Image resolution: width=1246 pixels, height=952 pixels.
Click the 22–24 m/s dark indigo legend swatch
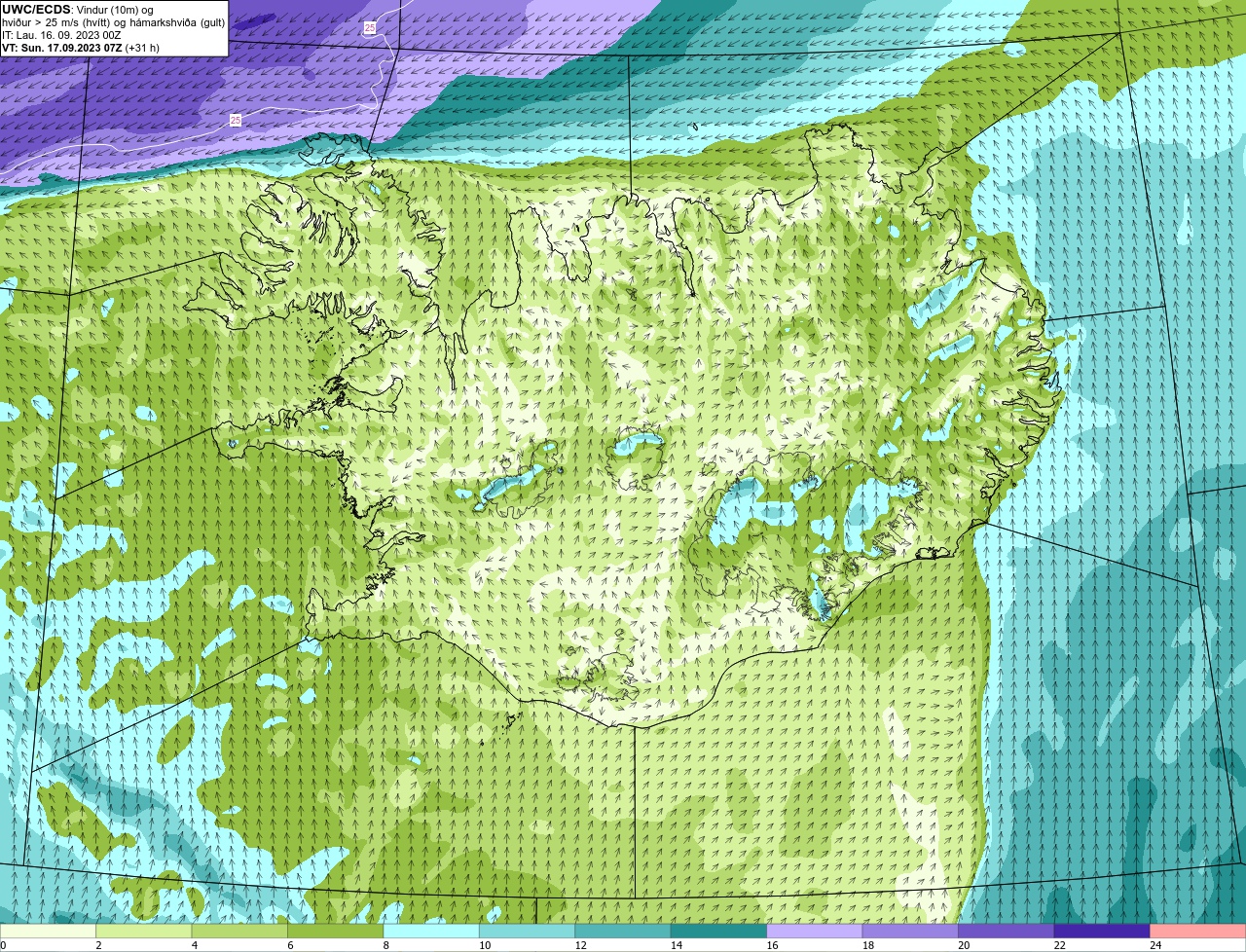pyautogui.click(x=1102, y=931)
